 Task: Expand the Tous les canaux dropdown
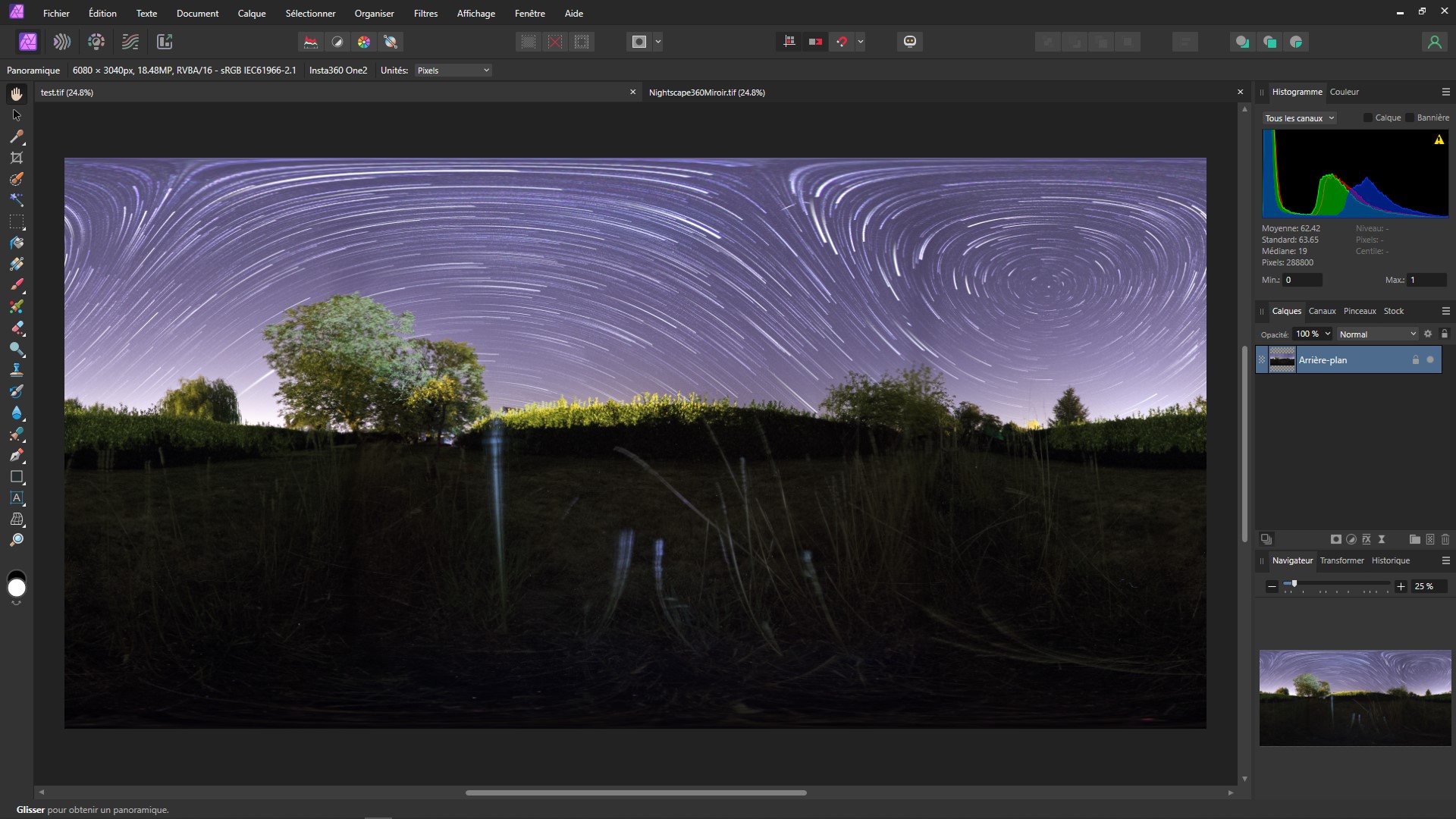1299,118
